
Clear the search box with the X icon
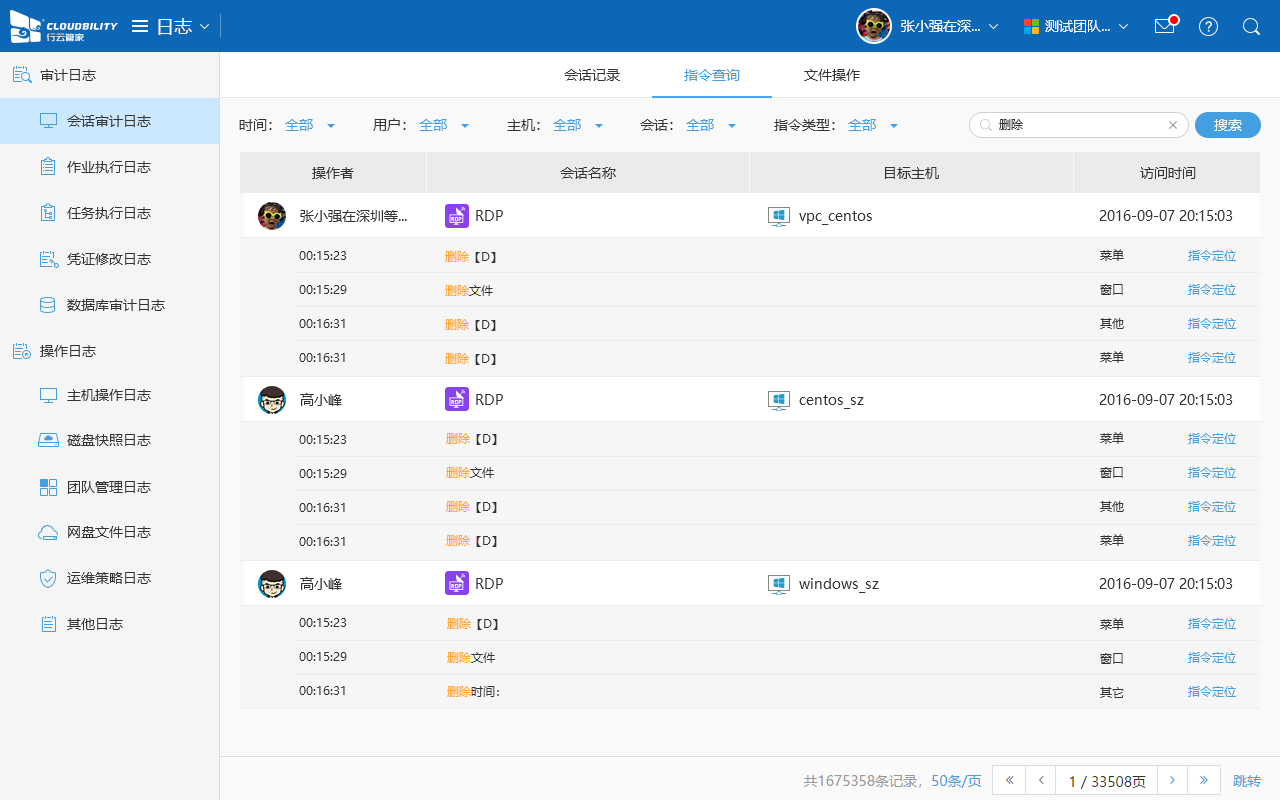(1173, 125)
